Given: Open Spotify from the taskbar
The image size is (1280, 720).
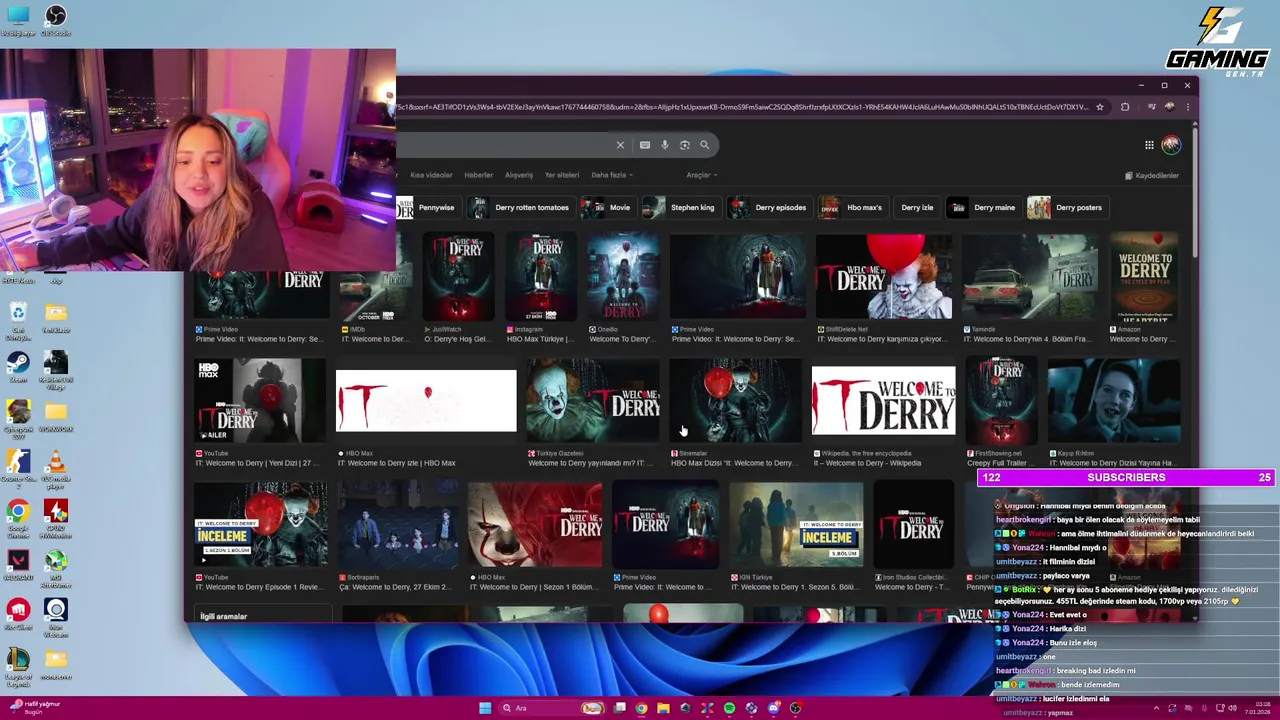Looking at the screenshot, I should pyautogui.click(x=729, y=708).
